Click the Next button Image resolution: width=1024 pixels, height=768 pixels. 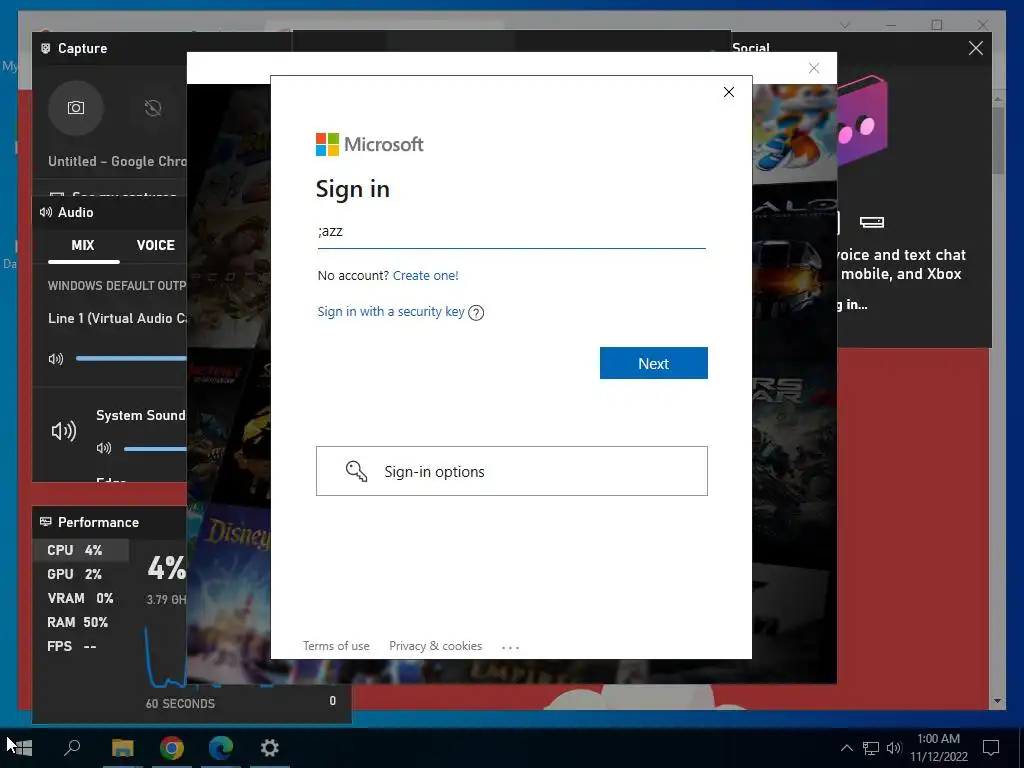654,363
